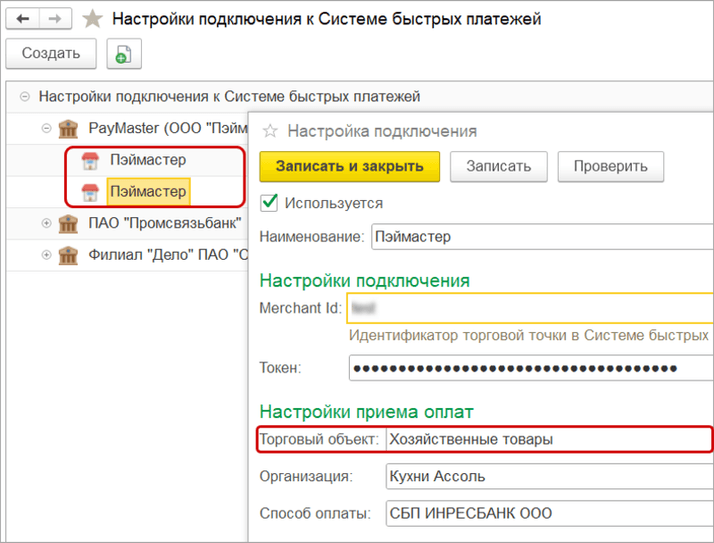Click the Проверить button
The image size is (714, 543).
point(611,166)
